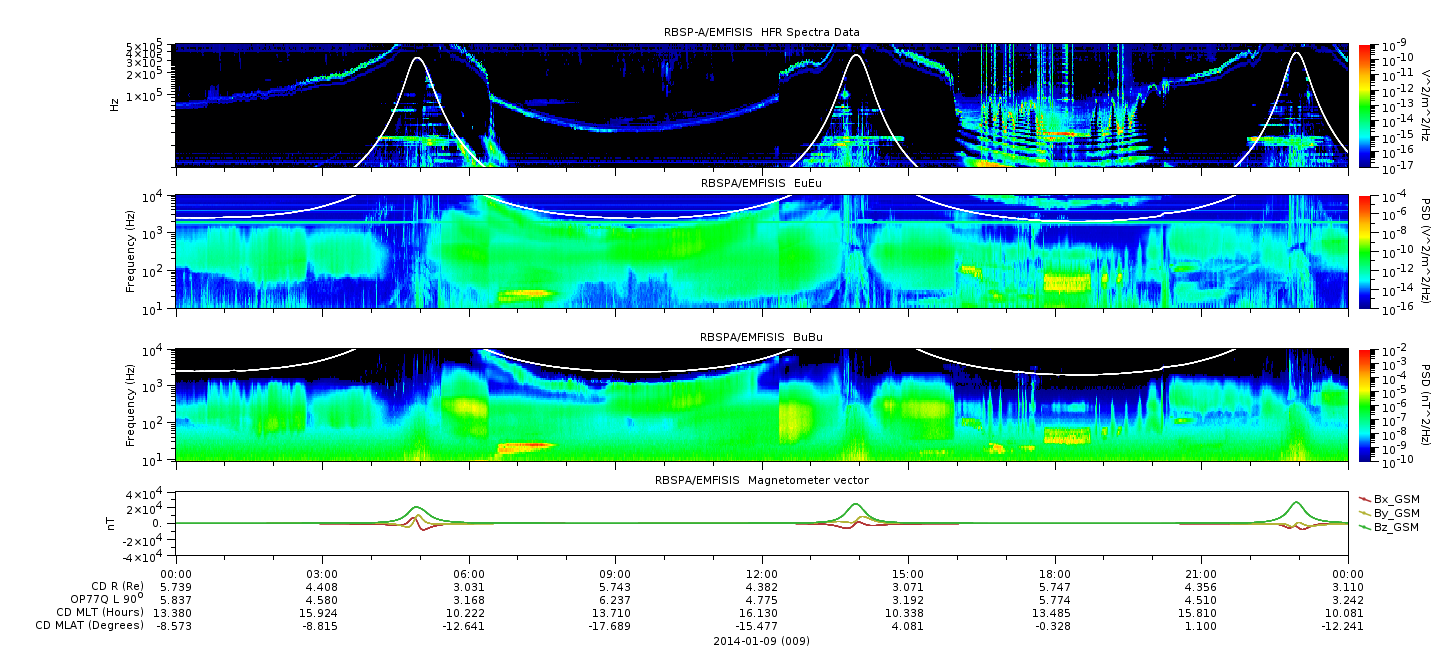Select the Bz_GSM legend entry
Screen dimensions: 1447x658
[x=1396, y=526]
